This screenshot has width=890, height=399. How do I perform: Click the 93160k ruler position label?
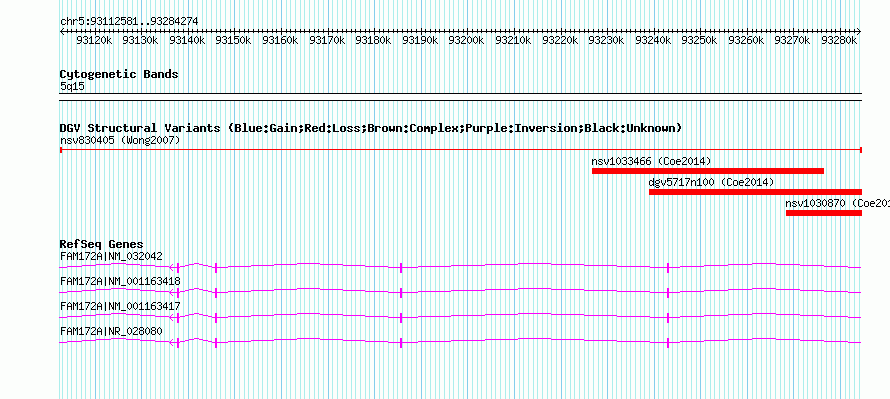point(280,40)
